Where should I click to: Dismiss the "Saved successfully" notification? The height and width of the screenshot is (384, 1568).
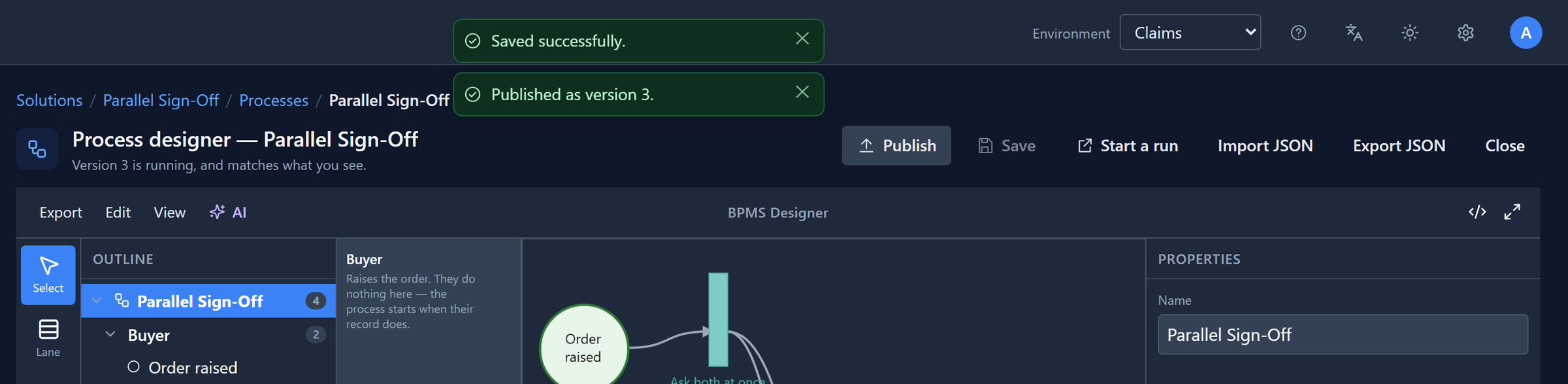coord(802,39)
